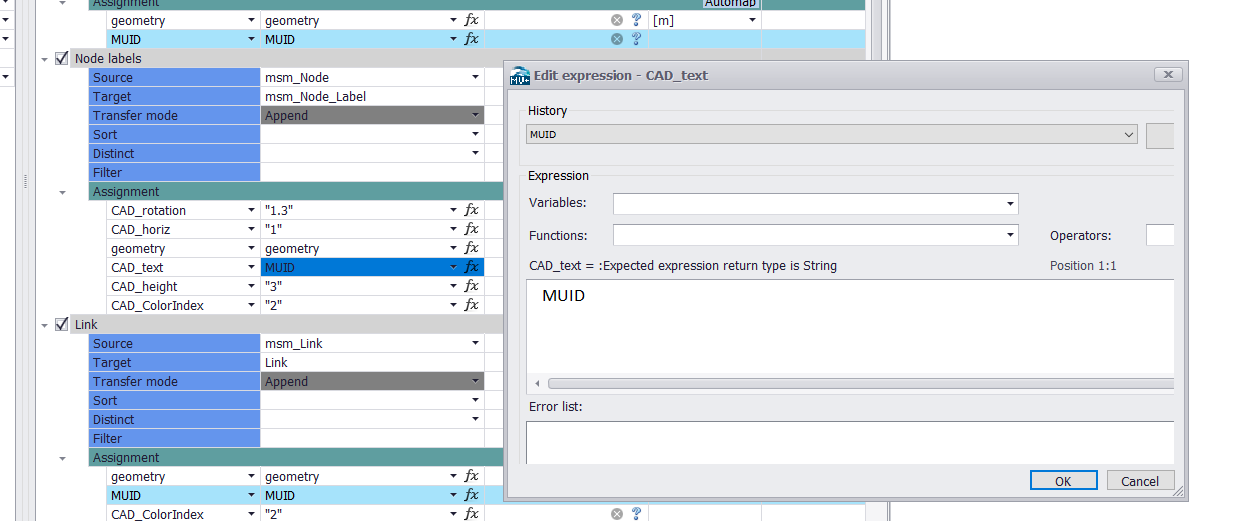Open help for bottom CAD_ColorIndex row
The width and height of the screenshot is (1243, 521).
(636, 514)
